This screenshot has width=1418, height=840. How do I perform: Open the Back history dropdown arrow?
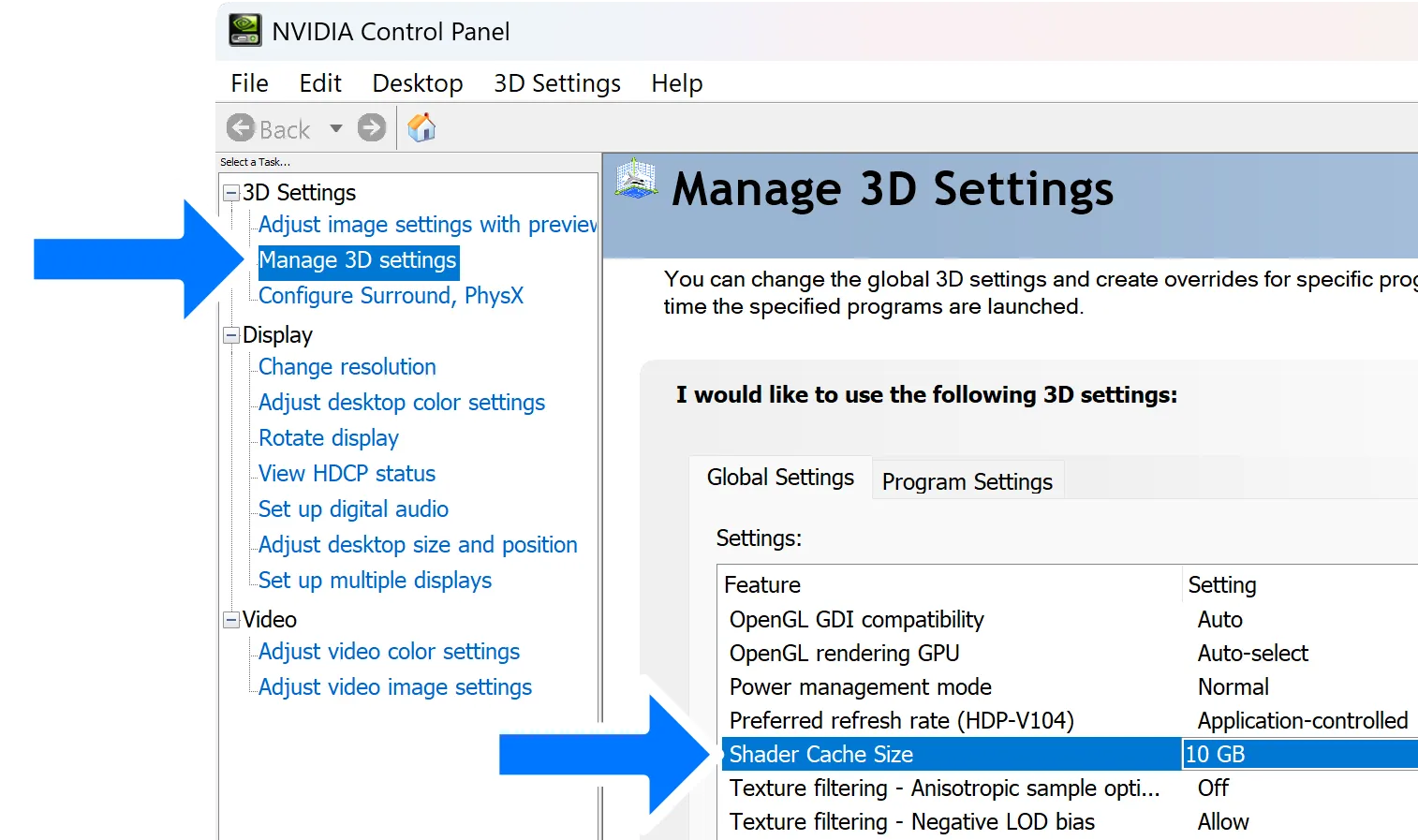click(x=336, y=128)
